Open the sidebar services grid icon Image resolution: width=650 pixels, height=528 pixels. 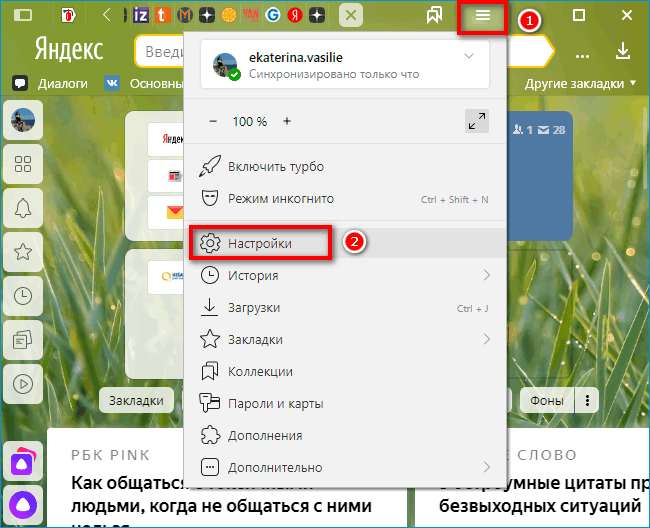(x=23, y=164)
